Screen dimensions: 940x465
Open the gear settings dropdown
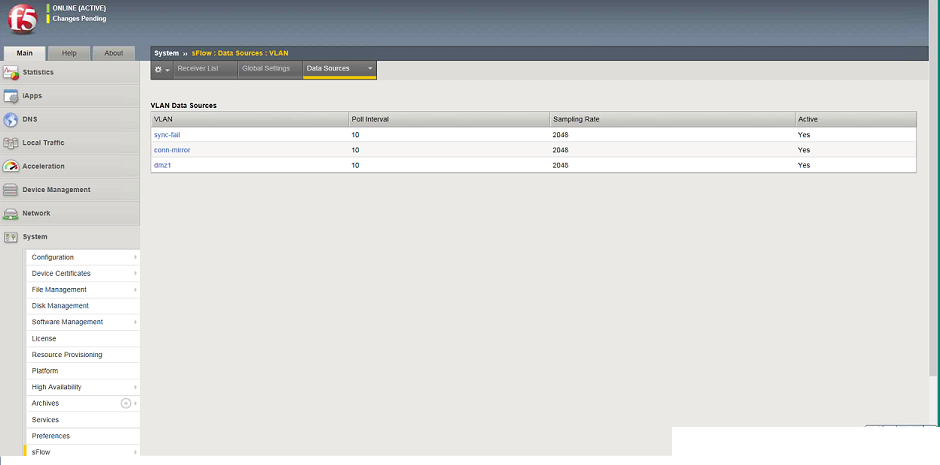(x=162, y=70)
